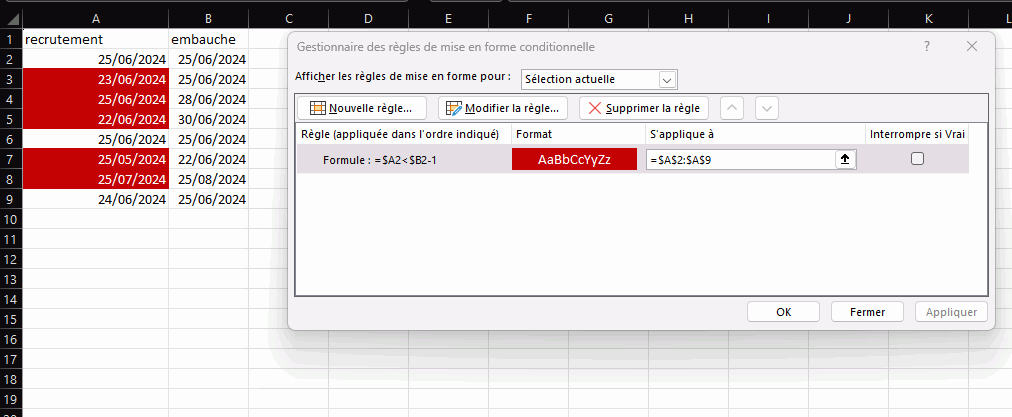The width and height of the screenshot is (1012, 417).
Task: Click cell 28/06/2024 in column B
Action: pyautogui.click(x=208, y=99)
